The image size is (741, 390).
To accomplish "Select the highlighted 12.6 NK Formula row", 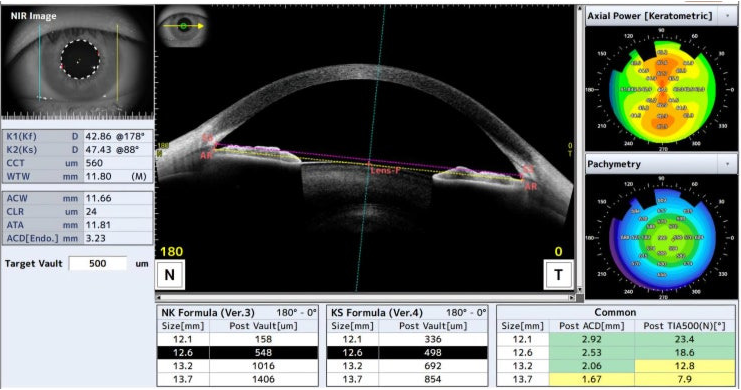I will tap(238, 352).
